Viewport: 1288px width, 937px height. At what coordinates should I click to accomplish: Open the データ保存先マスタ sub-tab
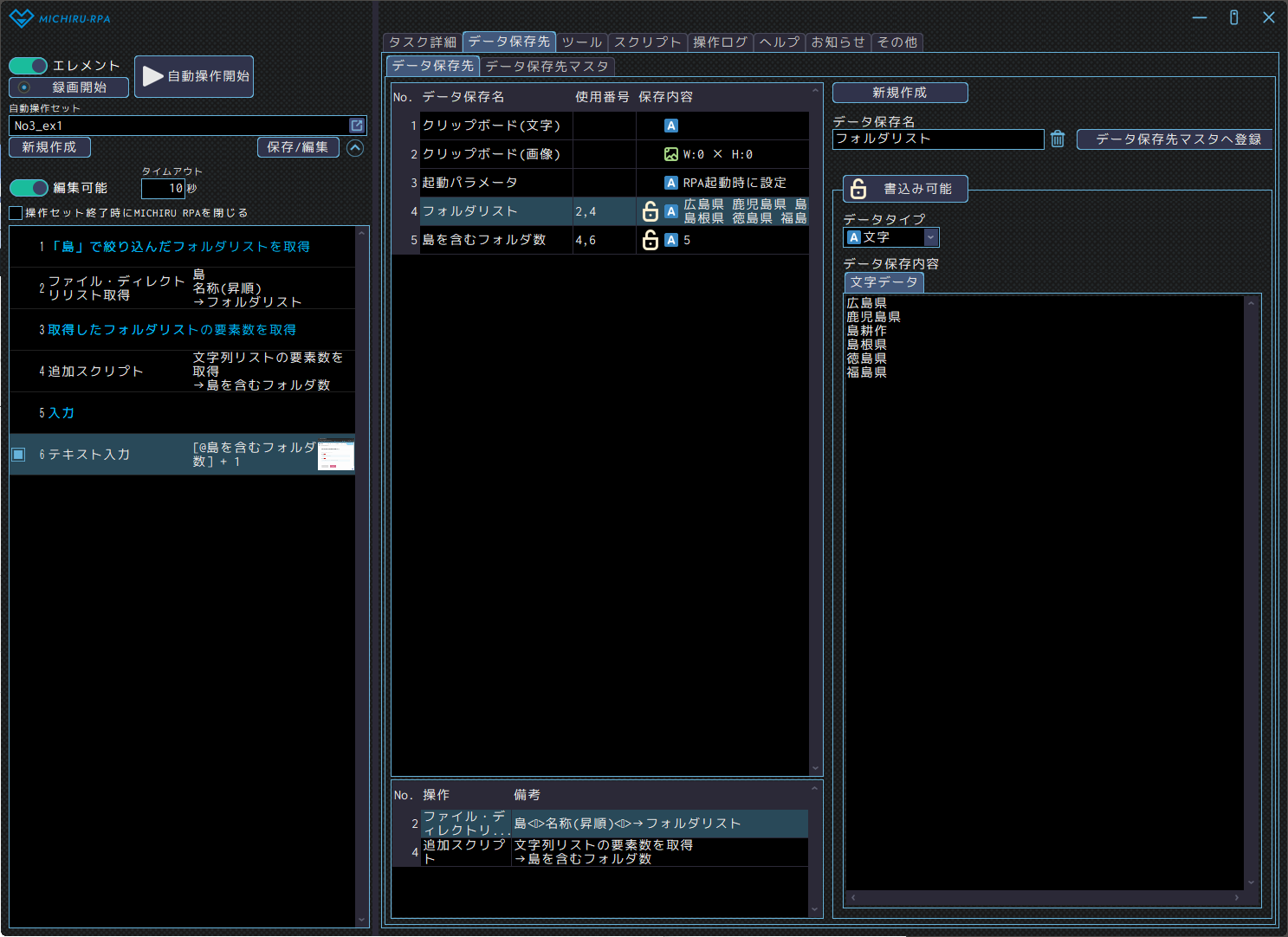[x=547, y=67]
